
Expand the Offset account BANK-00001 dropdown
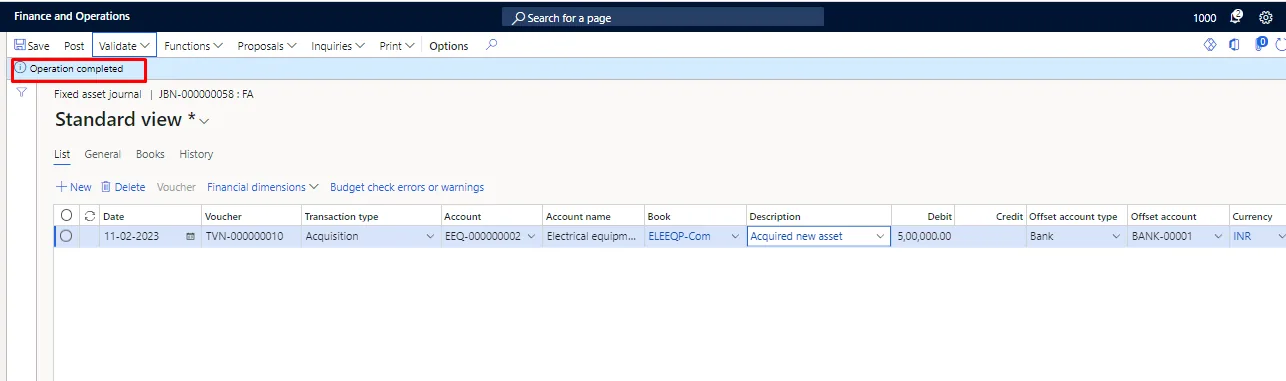point(1217,237)
